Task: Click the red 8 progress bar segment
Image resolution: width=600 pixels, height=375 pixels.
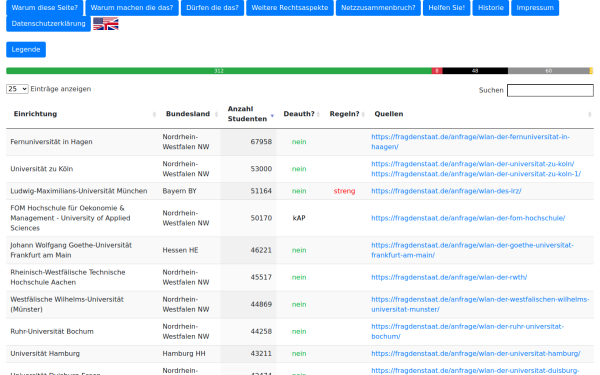Action: (x=437, y=71)
